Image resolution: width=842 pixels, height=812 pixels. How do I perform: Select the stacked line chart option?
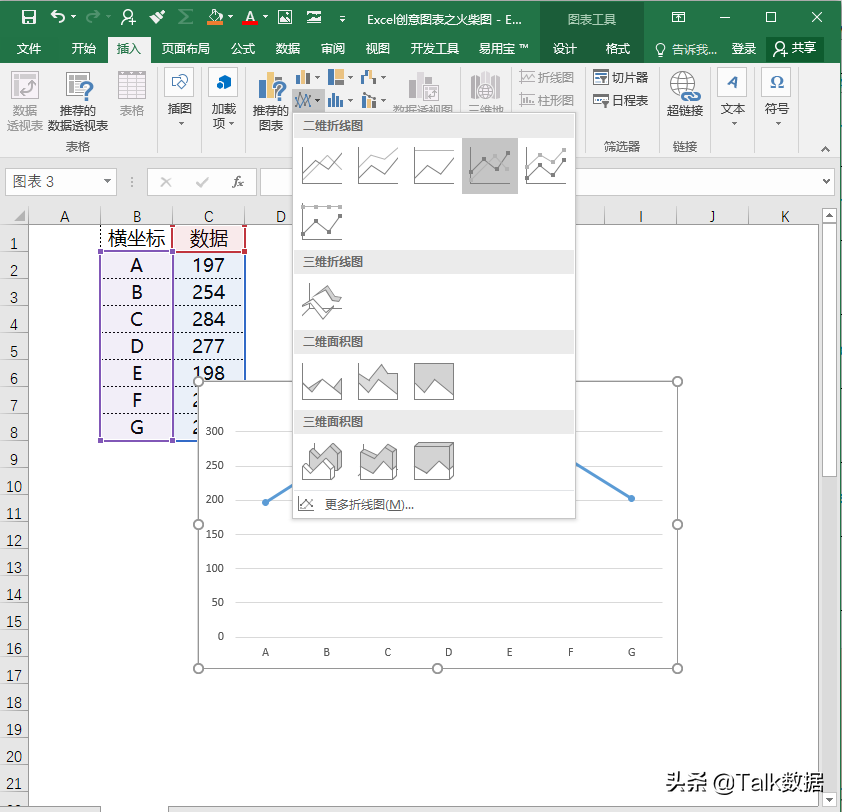pyautogui.click(x=378, y=165)
